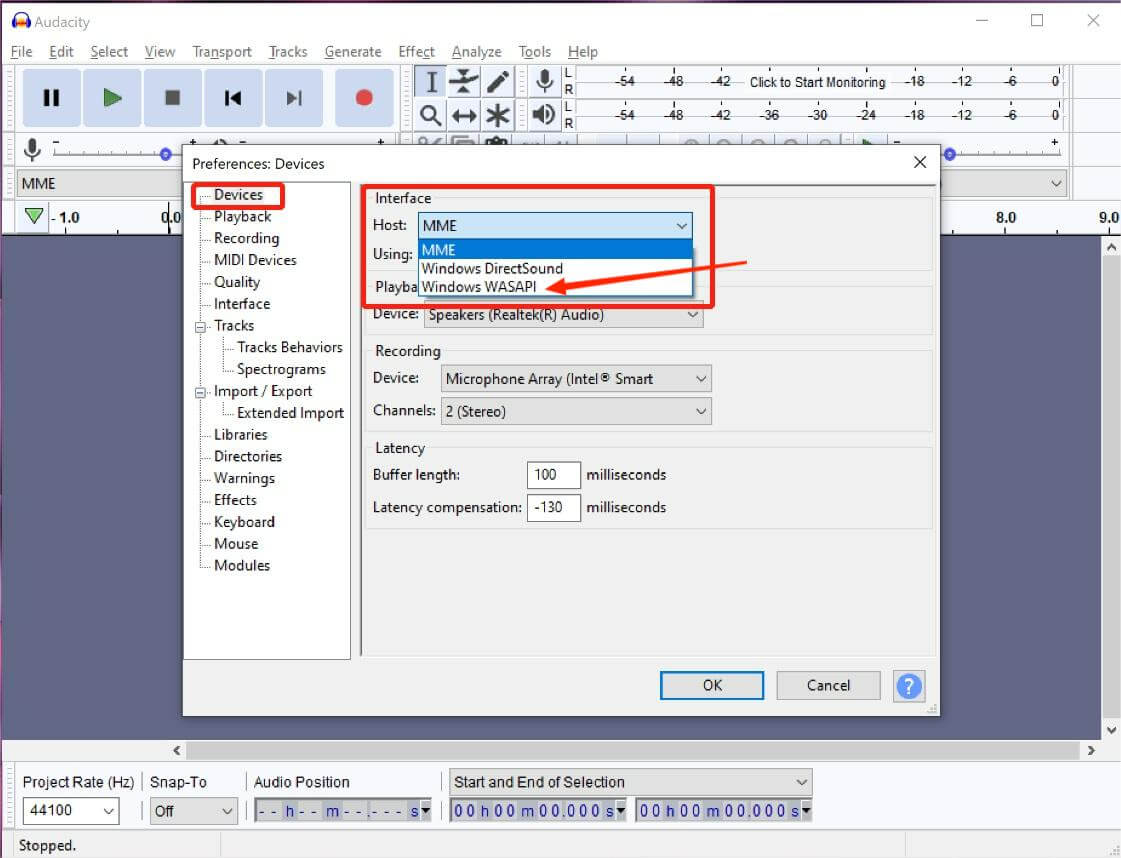Open the View menu
The height and width of the screenshot is (858, 1121).
click(x=159, y=51)
